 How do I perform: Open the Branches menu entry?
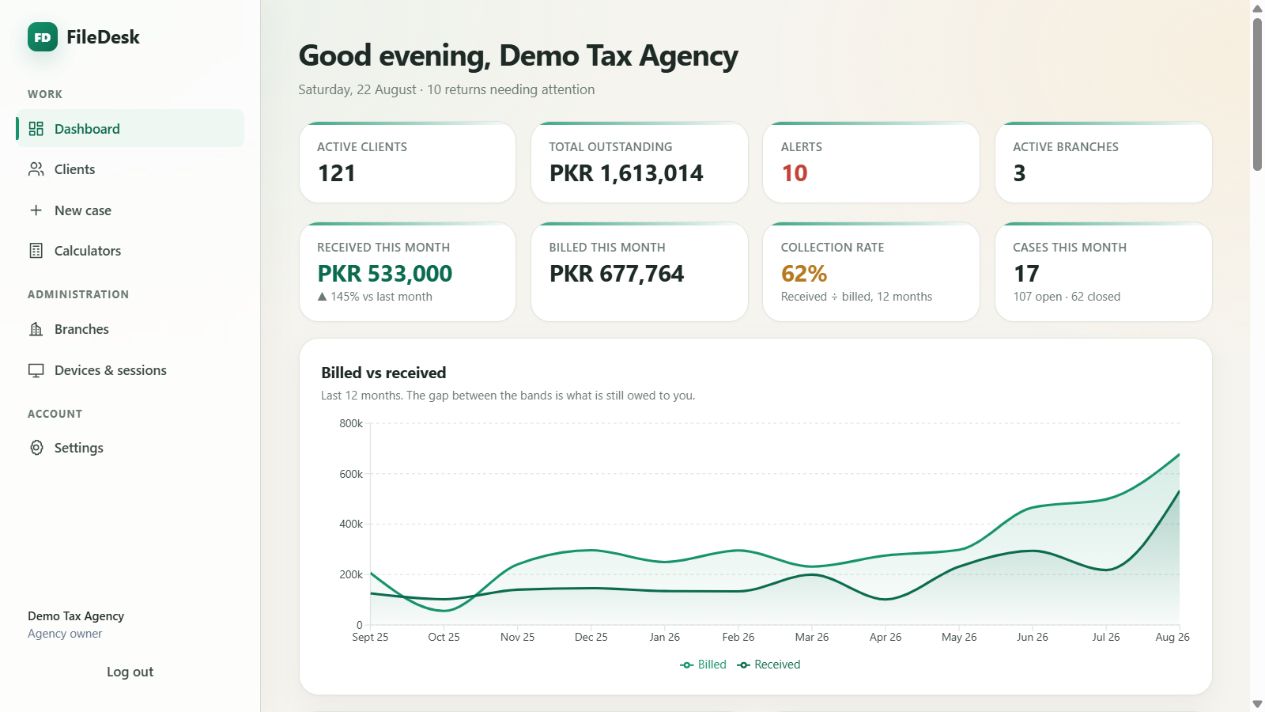130,329
